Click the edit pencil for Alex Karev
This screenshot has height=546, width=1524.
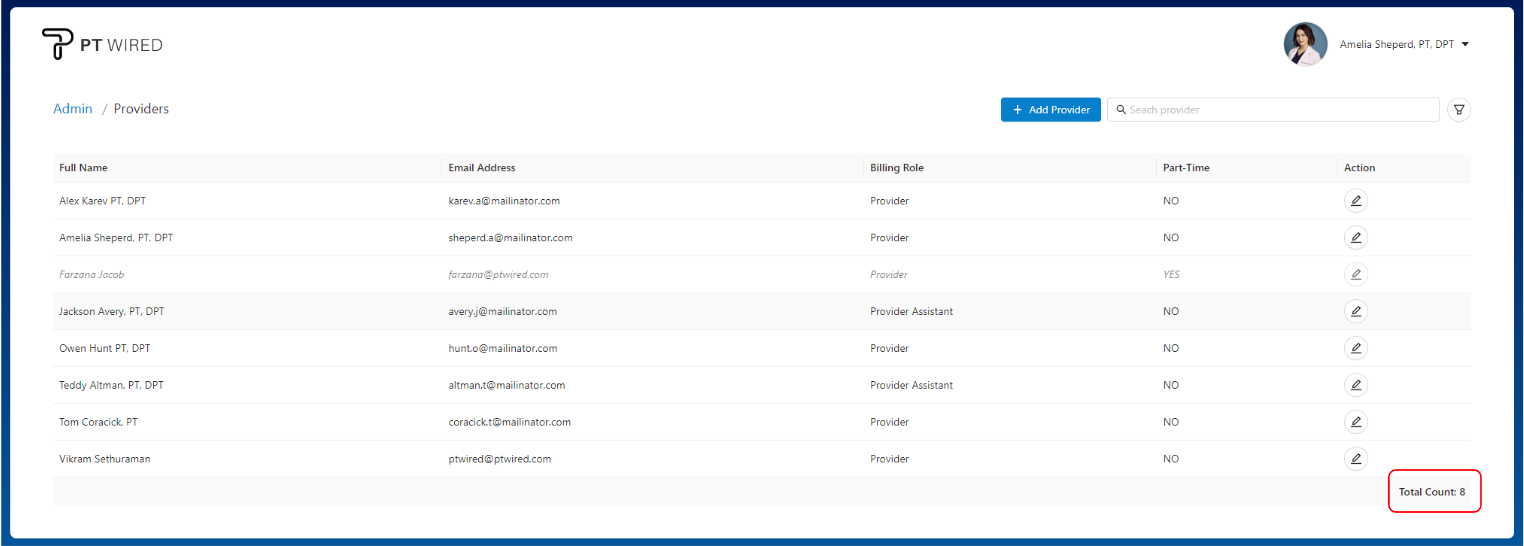point(1355,201)
